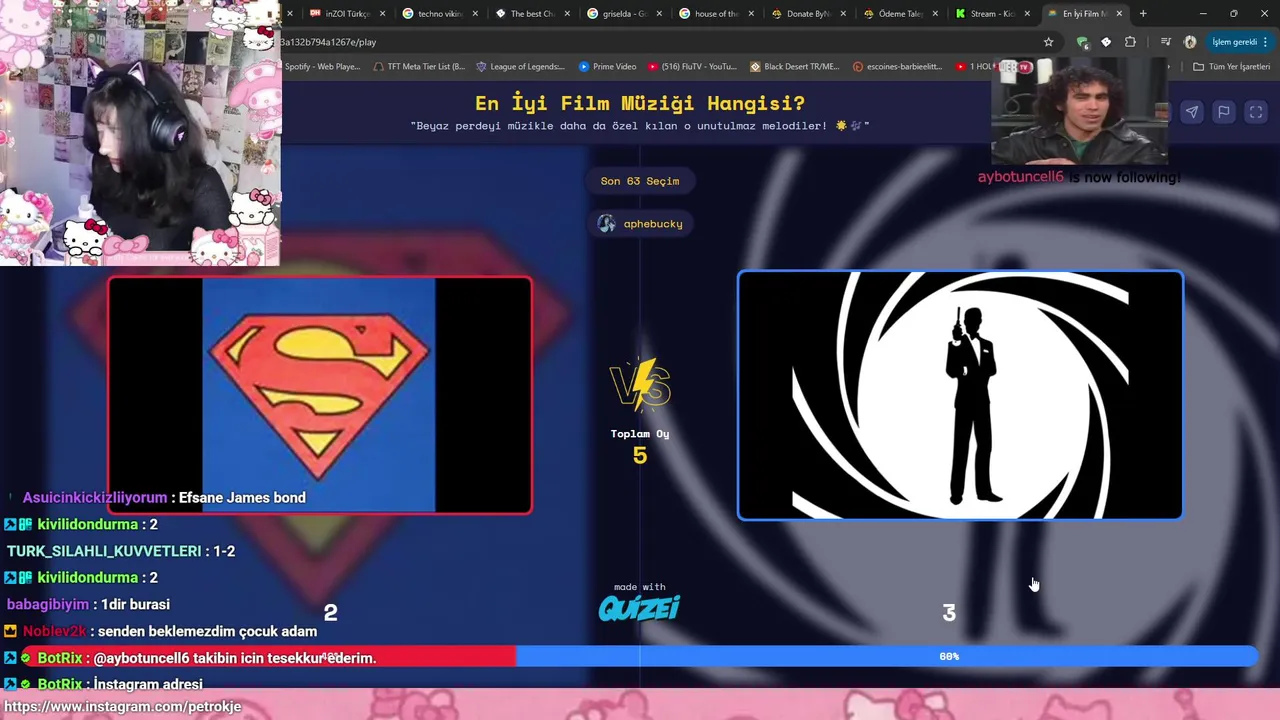Screen dimensions: 1280x720
Task: Click the vote number 3 under James Bond
Action: 949,613
